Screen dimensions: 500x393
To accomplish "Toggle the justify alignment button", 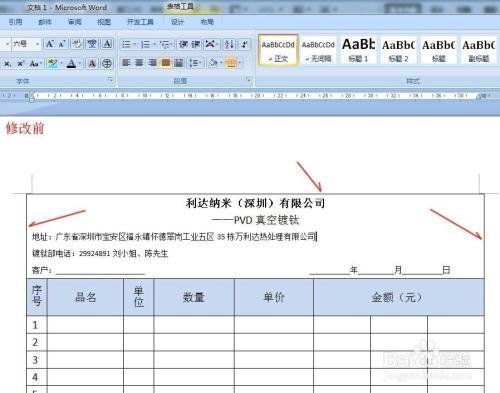I will pyautogui.click(x=166, y=63).
